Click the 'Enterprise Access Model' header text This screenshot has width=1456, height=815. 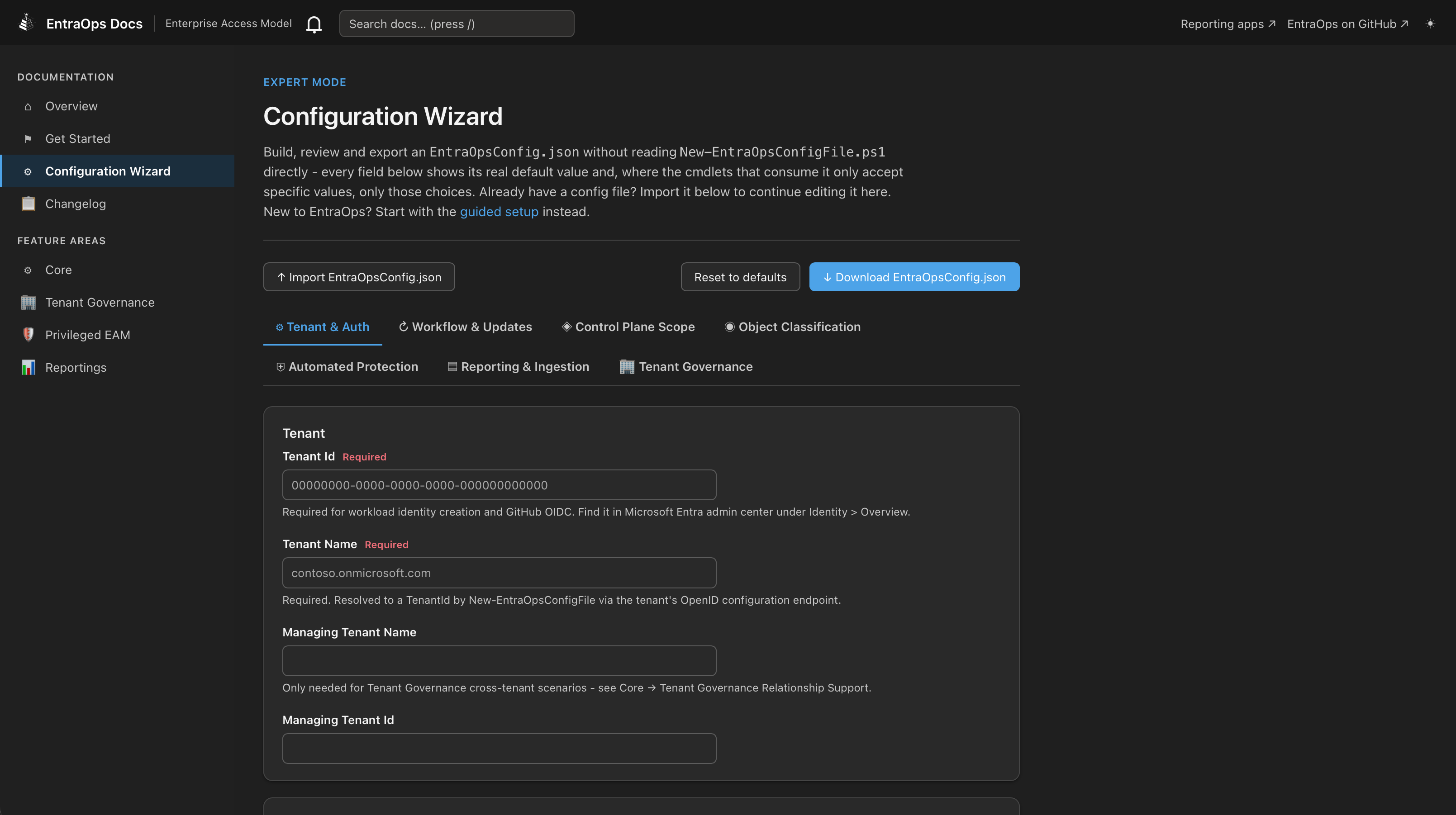point(228,24)
